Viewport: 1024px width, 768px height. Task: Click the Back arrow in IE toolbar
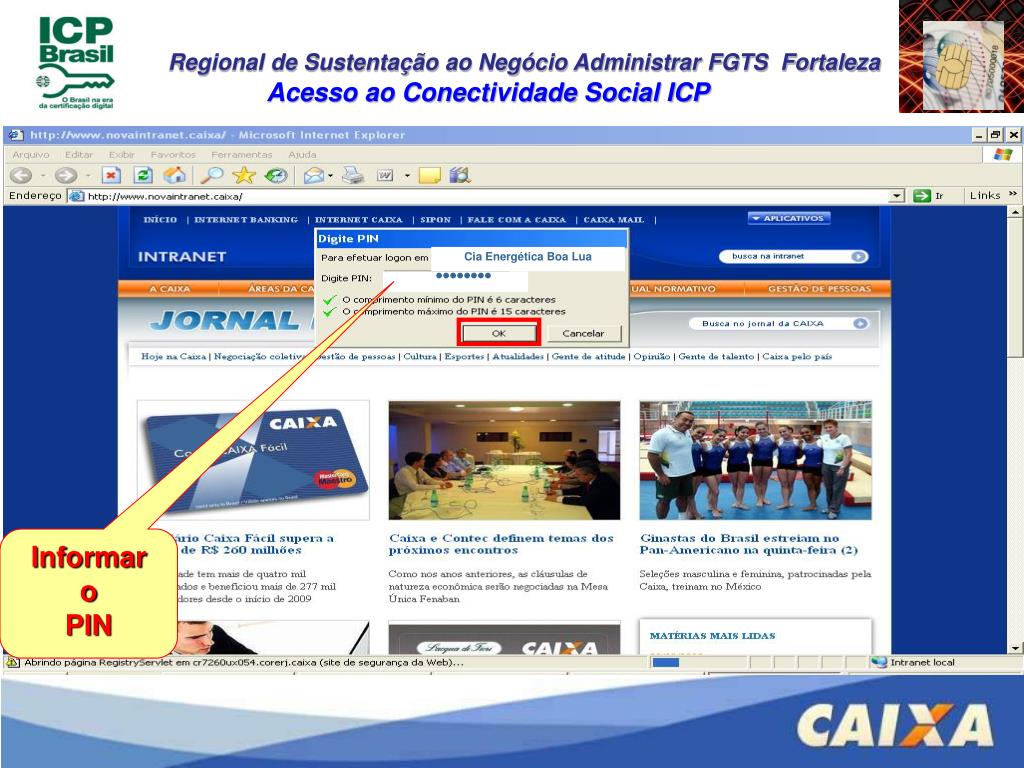(21, 175)
